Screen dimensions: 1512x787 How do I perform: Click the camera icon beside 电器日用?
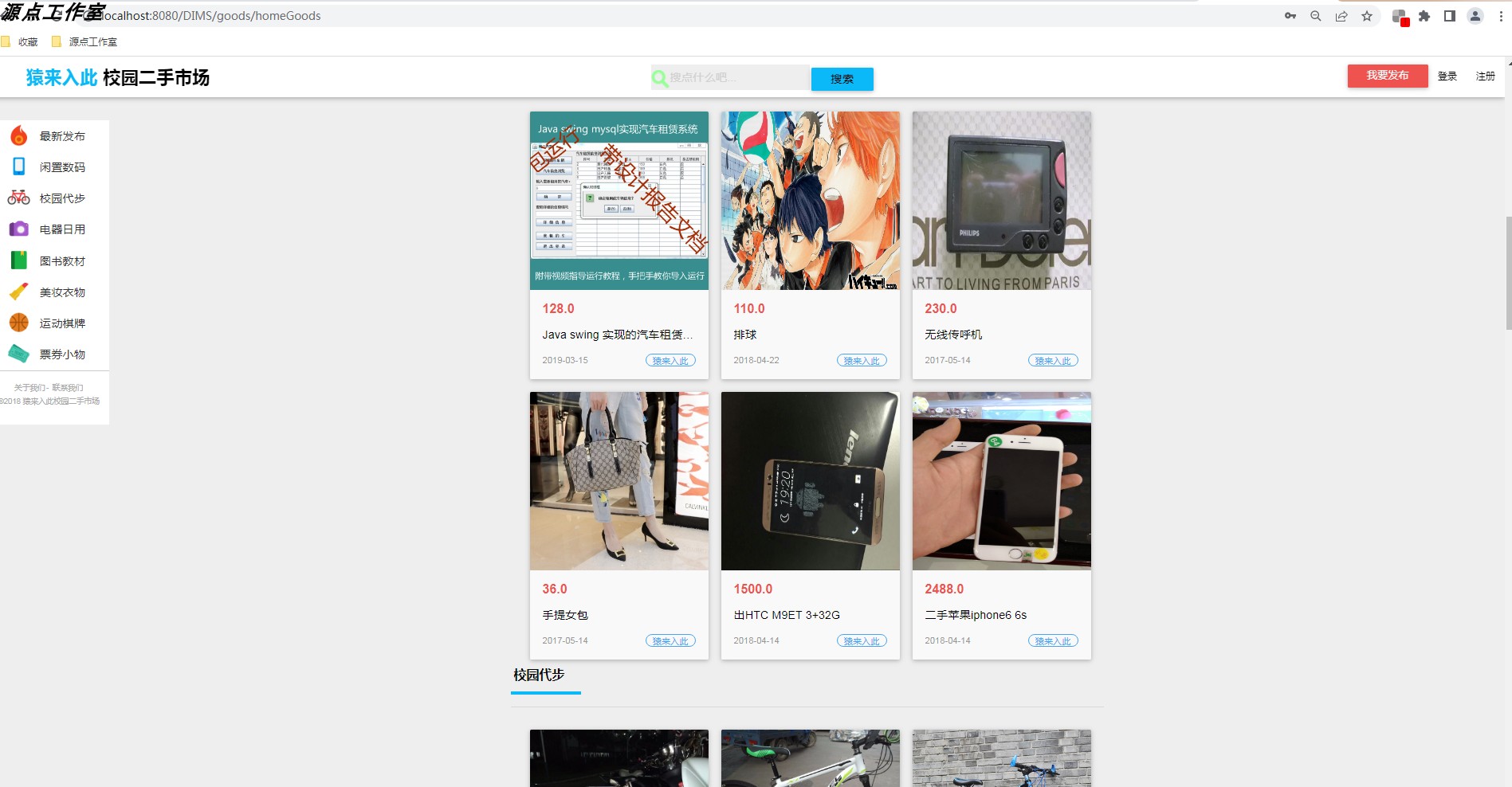pos(19,229)
